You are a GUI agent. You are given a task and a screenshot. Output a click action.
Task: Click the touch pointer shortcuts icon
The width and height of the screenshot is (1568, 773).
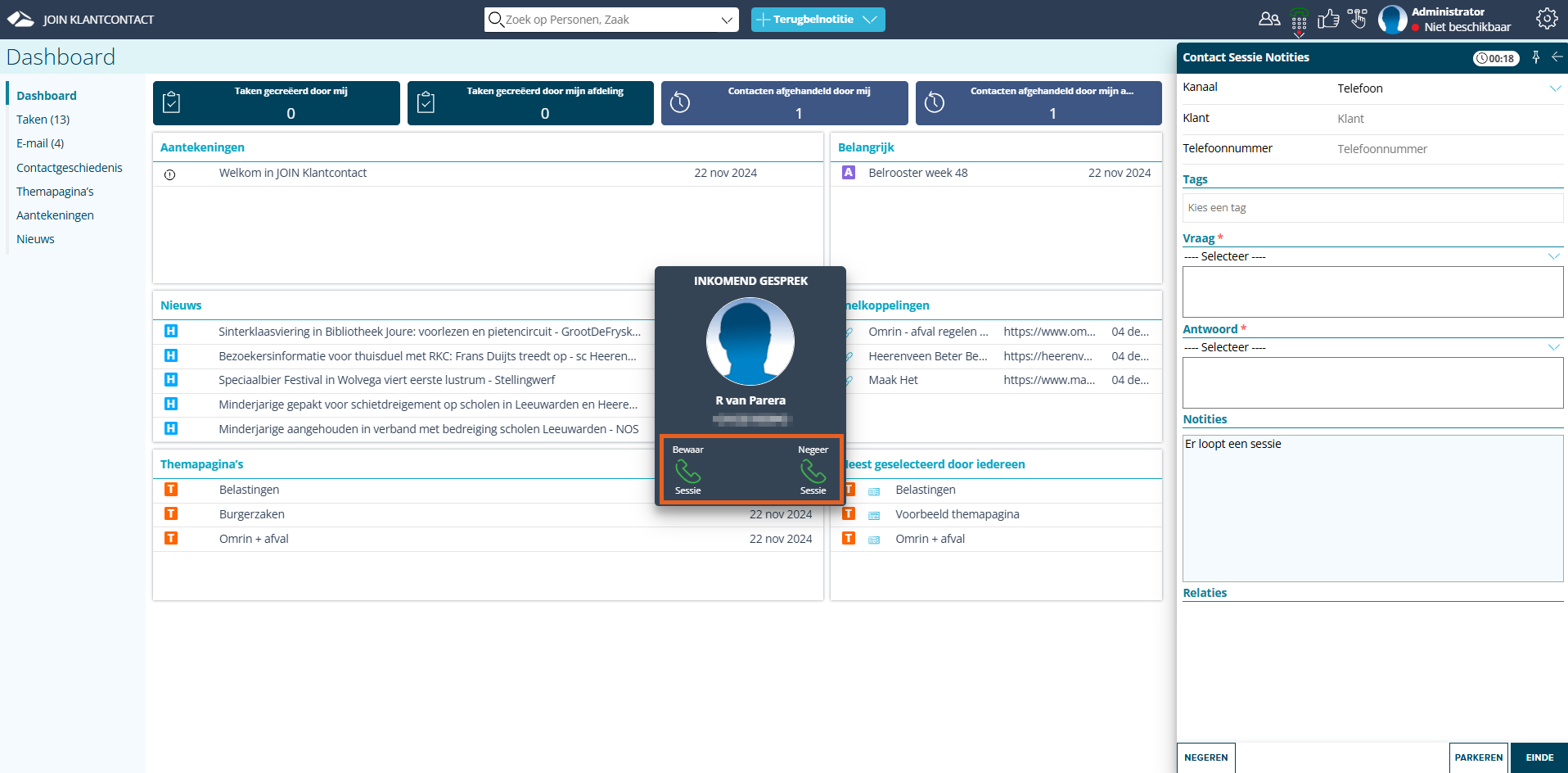pos(1358,19)
